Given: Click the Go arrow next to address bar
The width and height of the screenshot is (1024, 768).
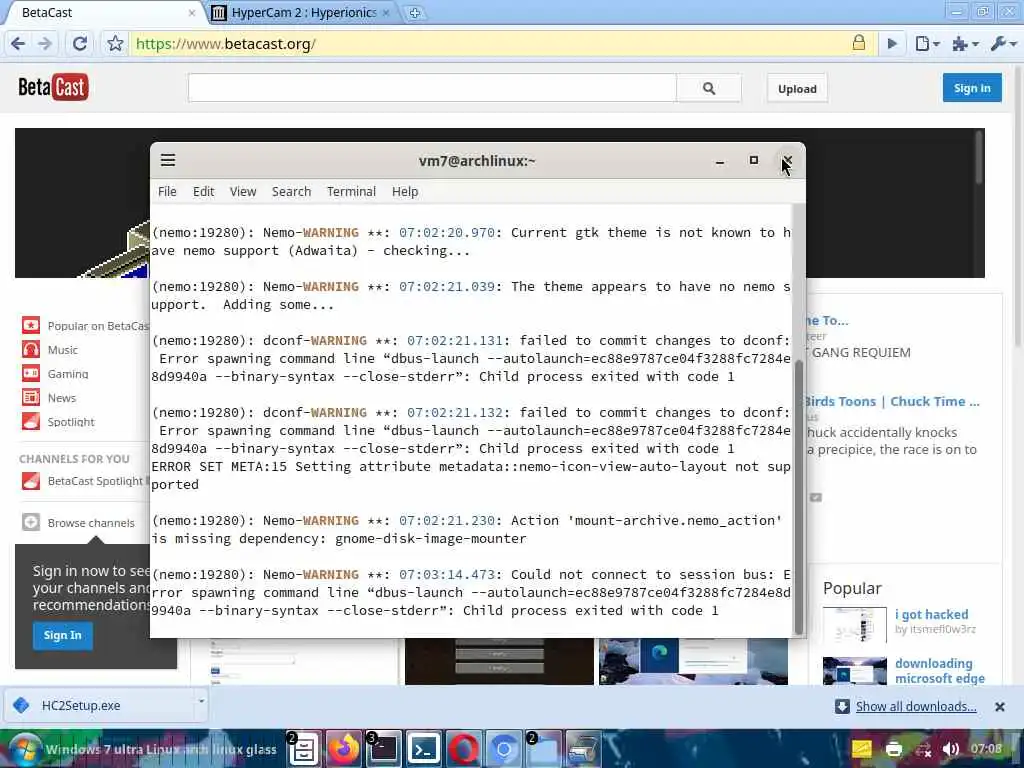Looking at the screenshot, I should click(x=892, y=44).
